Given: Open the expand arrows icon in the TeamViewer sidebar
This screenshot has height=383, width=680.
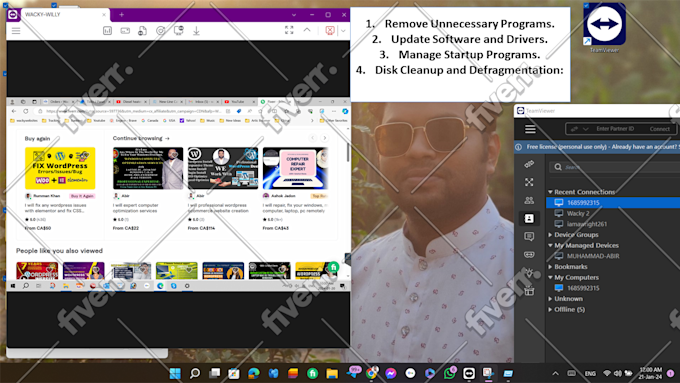Looking at the screenshot, I should [529, 182].
